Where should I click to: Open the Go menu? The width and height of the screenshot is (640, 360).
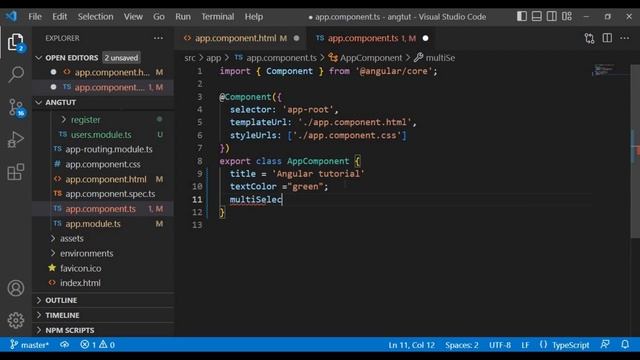(x=159, y=17)
